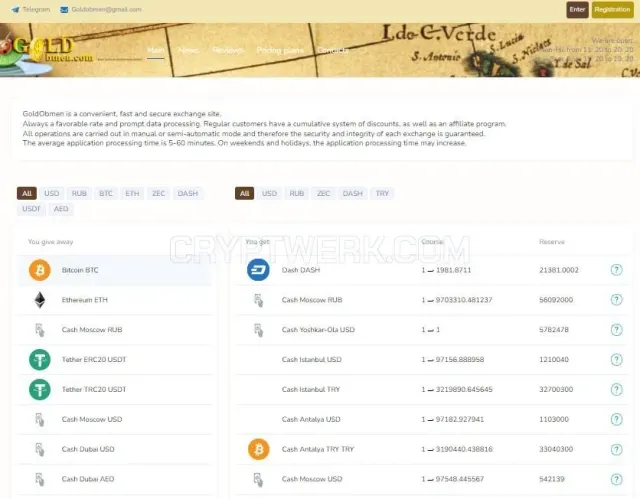This screenshot has width=640, height=499.
Task: Filter receive list by ZEC
Action: point(323,193)
